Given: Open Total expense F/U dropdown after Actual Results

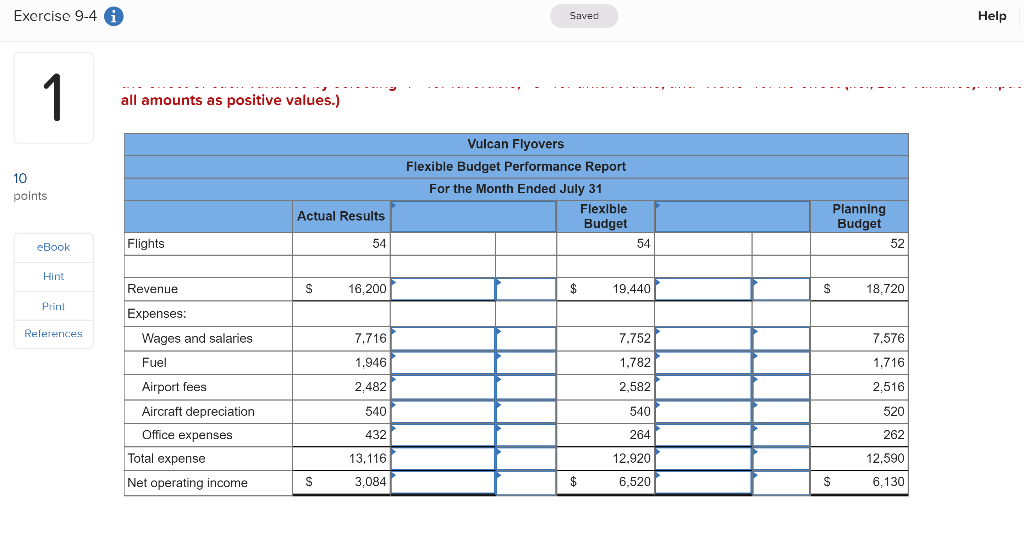Looking at the screenshot, I should 526,458.
